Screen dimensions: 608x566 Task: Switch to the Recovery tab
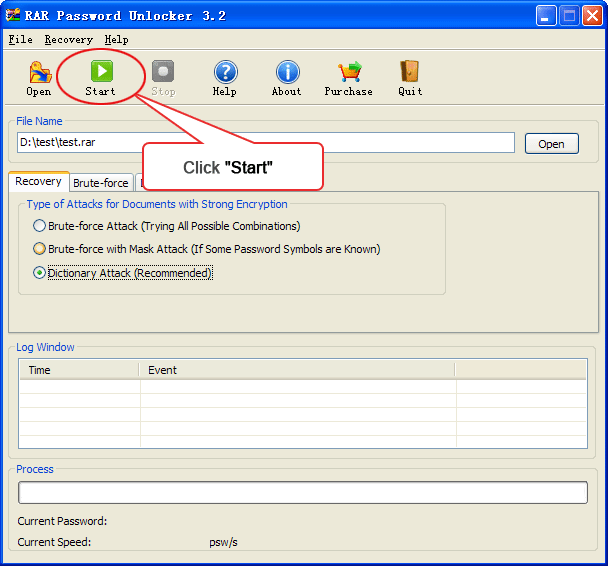tap(38, 181)
